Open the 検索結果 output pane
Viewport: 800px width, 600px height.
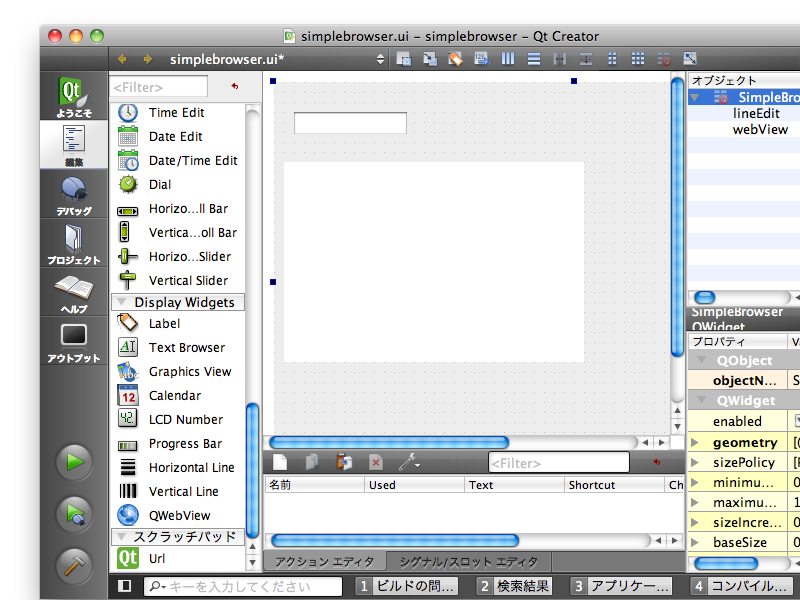coord(514,586)
